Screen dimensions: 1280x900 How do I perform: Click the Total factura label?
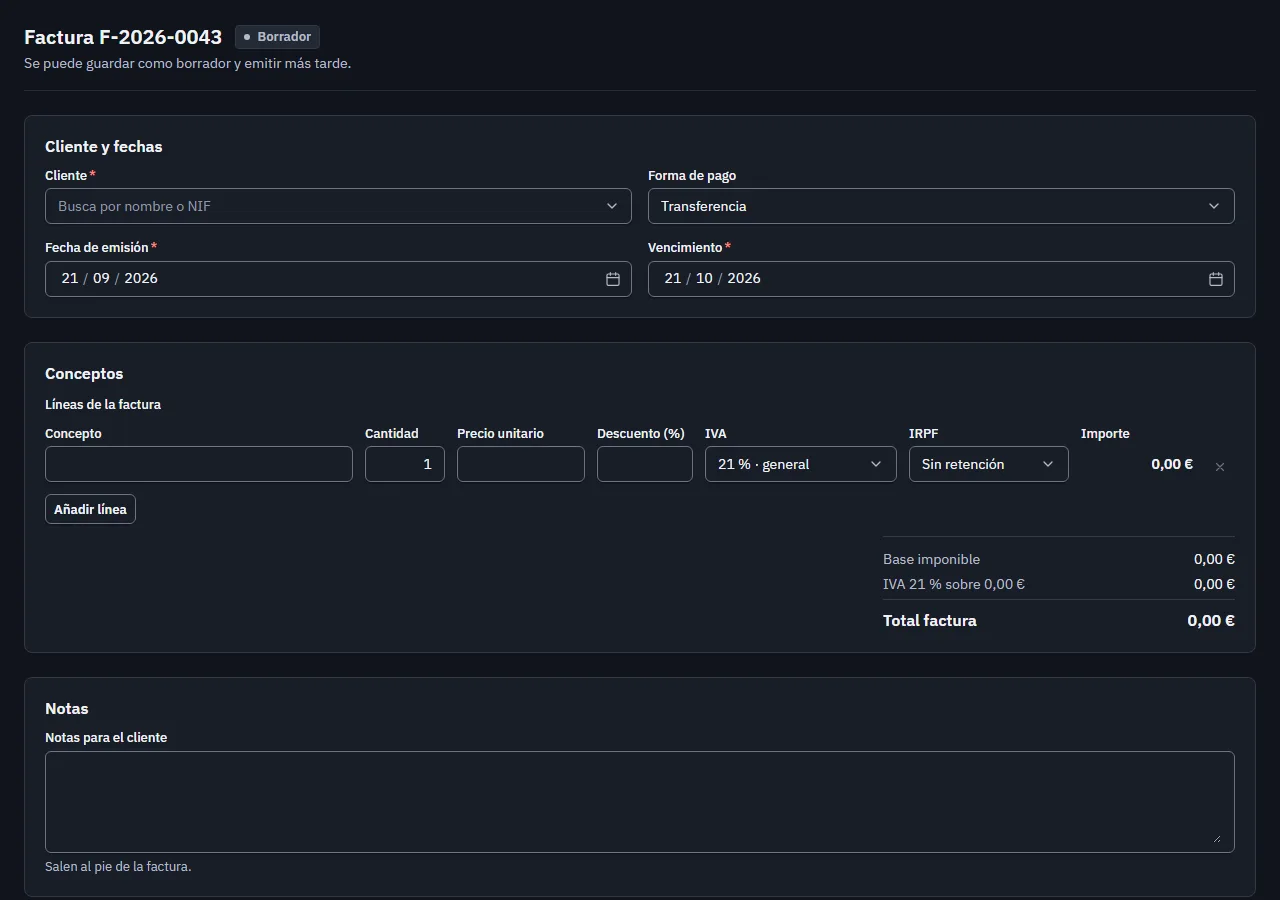point(930,621)
